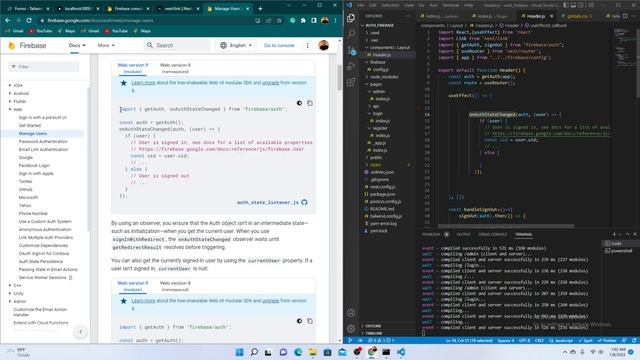Open English language dropdown
640x360 pixels.
(x=236, y=45)
